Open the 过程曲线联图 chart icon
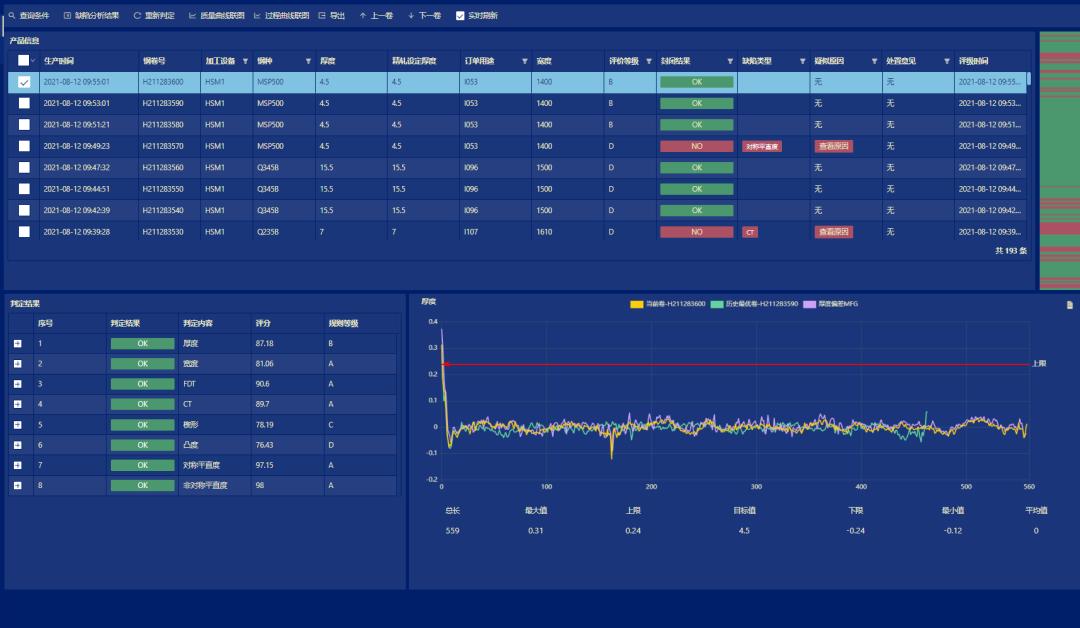The width and height of the screenshot is (1080, 628). coord(257,16)
